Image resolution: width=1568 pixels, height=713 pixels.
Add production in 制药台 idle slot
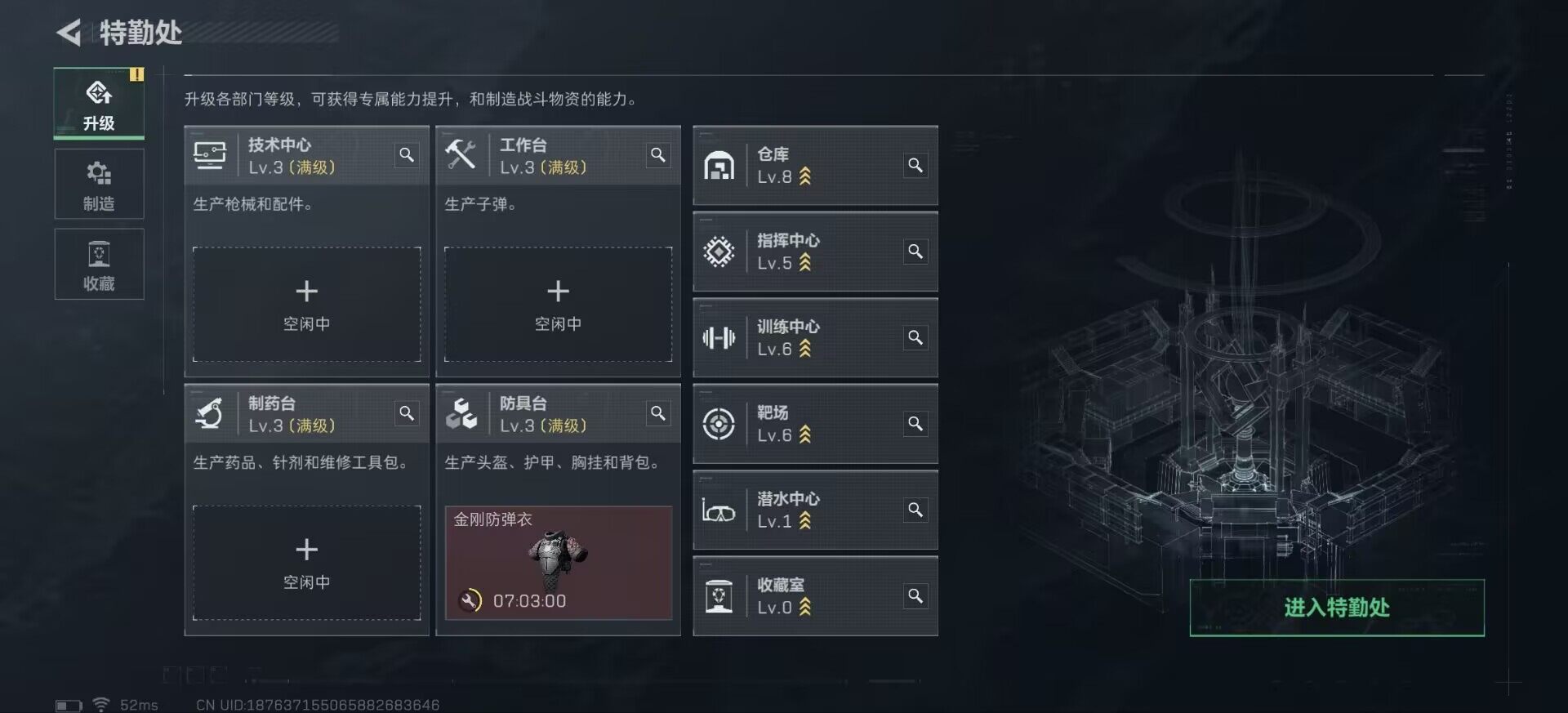307,563
